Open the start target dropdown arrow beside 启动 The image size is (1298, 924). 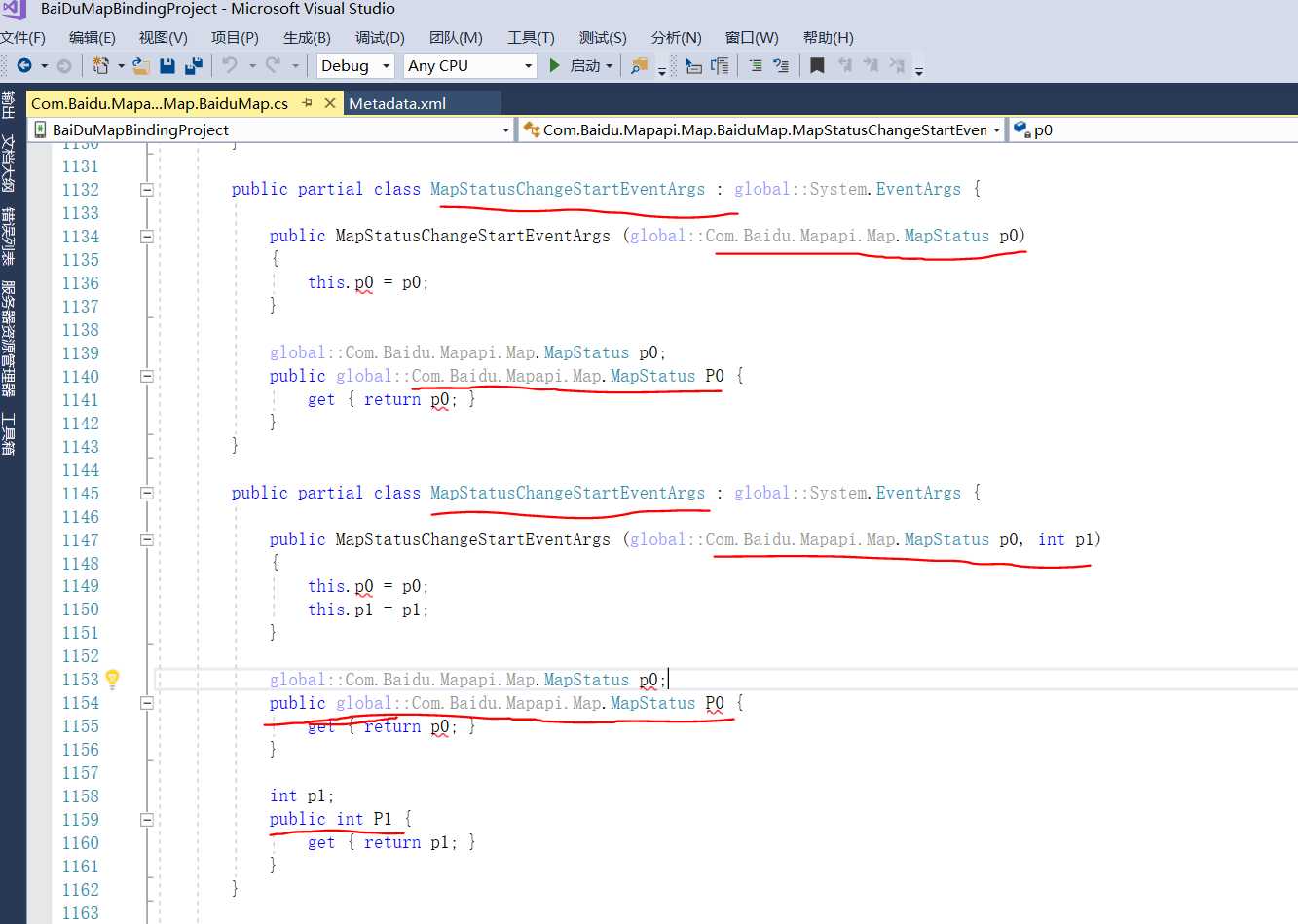click(x=610, y=66)
